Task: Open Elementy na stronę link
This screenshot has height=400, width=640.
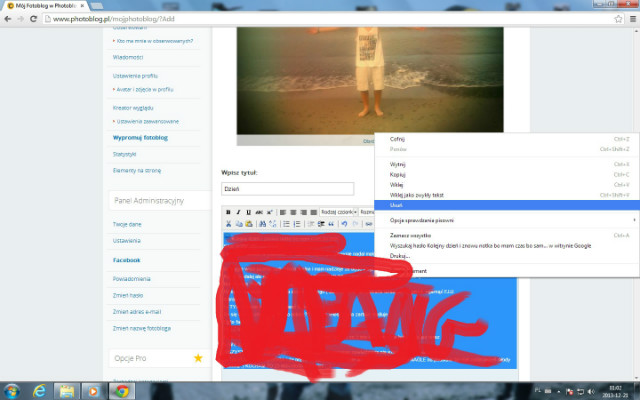Action: 137,171
